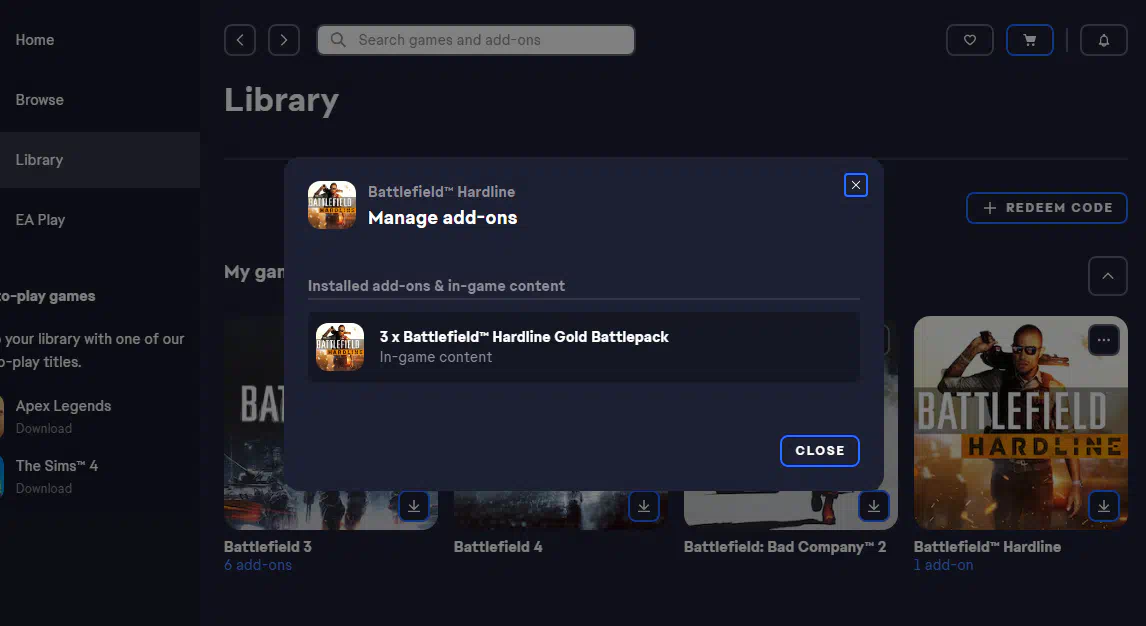Click the Battlefield 3 title text
Screen dimensions: 1146x626
[267, 546]
